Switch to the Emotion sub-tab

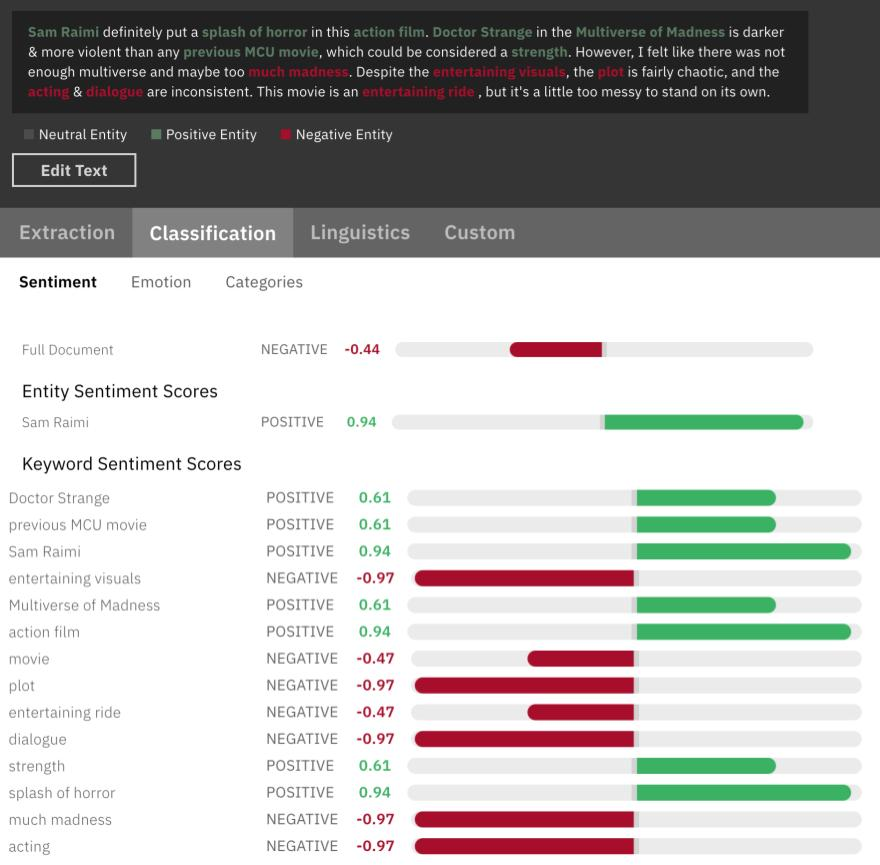[161, 282]
